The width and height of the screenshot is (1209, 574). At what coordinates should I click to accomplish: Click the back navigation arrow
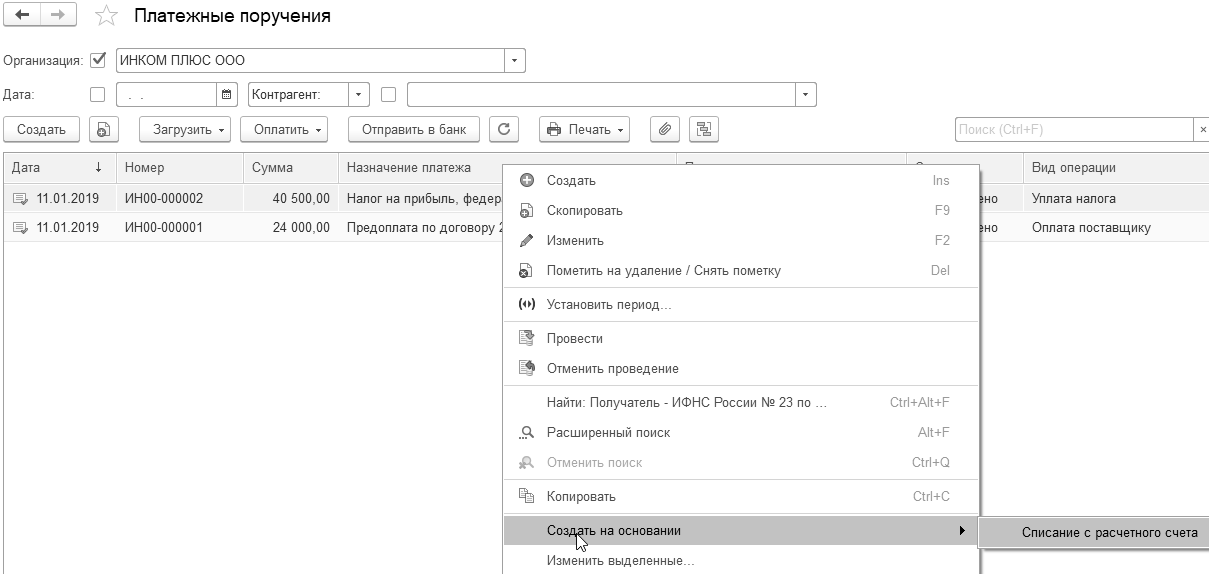click(x=23, y=16)
